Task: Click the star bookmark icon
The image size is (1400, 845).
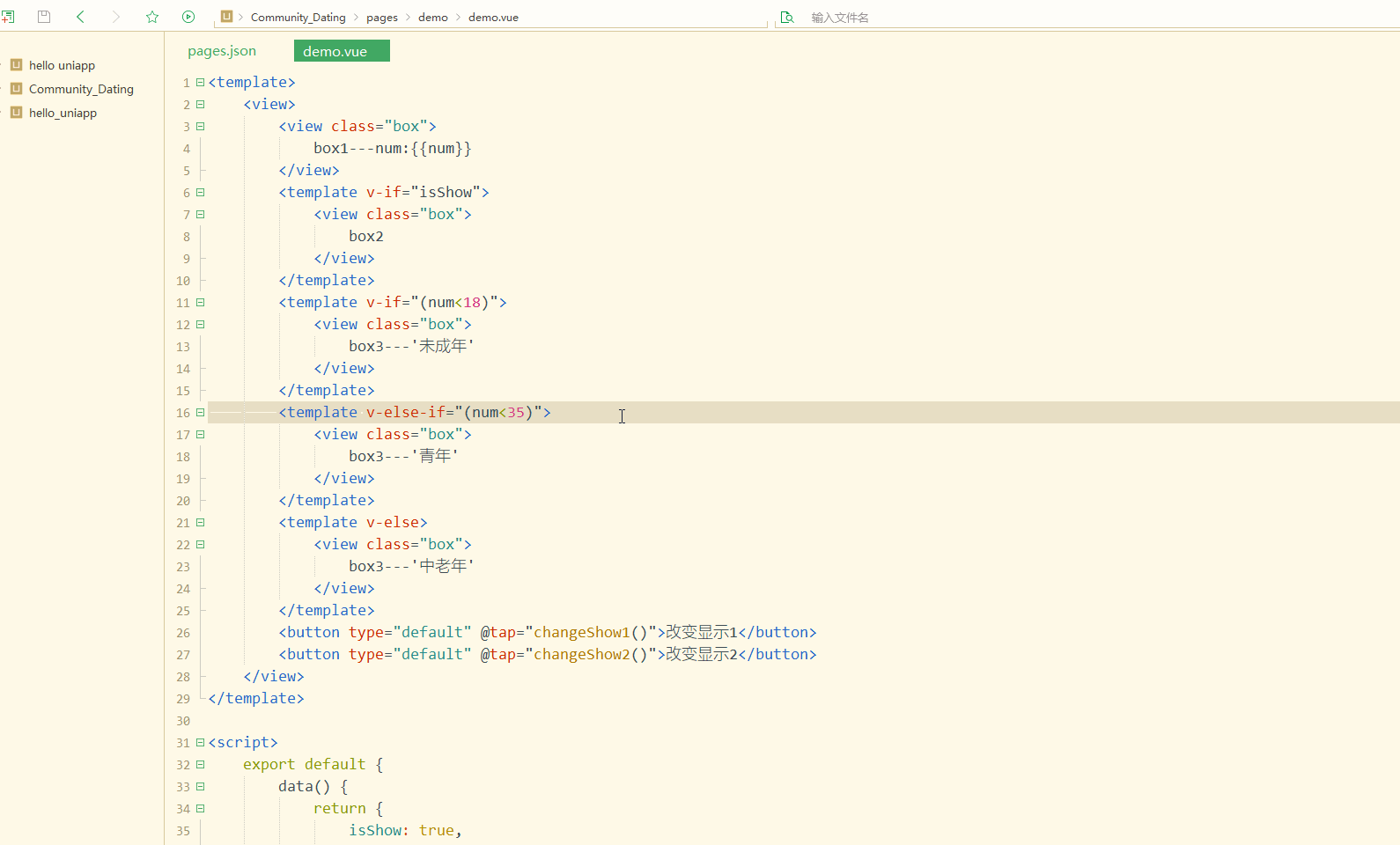Action: 152,17
